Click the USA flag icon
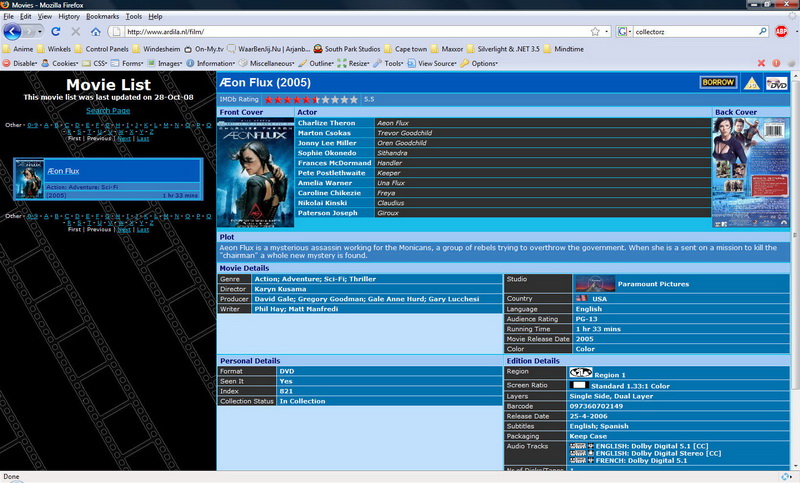 [581, 298]
